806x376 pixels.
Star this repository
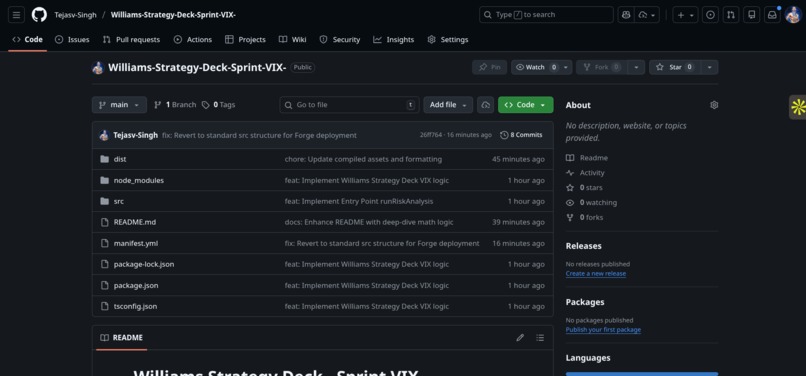675,67
